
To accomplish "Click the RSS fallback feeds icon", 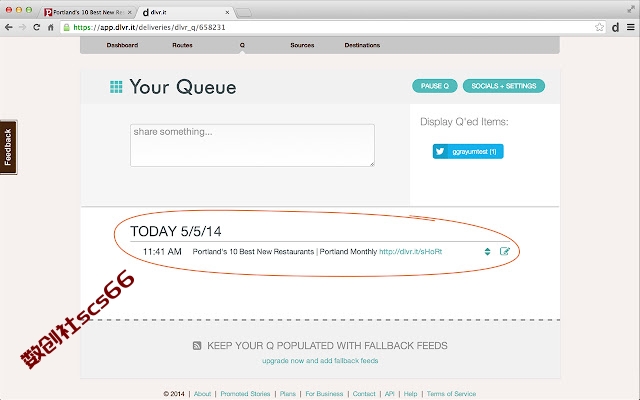I will (x=197, y=346).
